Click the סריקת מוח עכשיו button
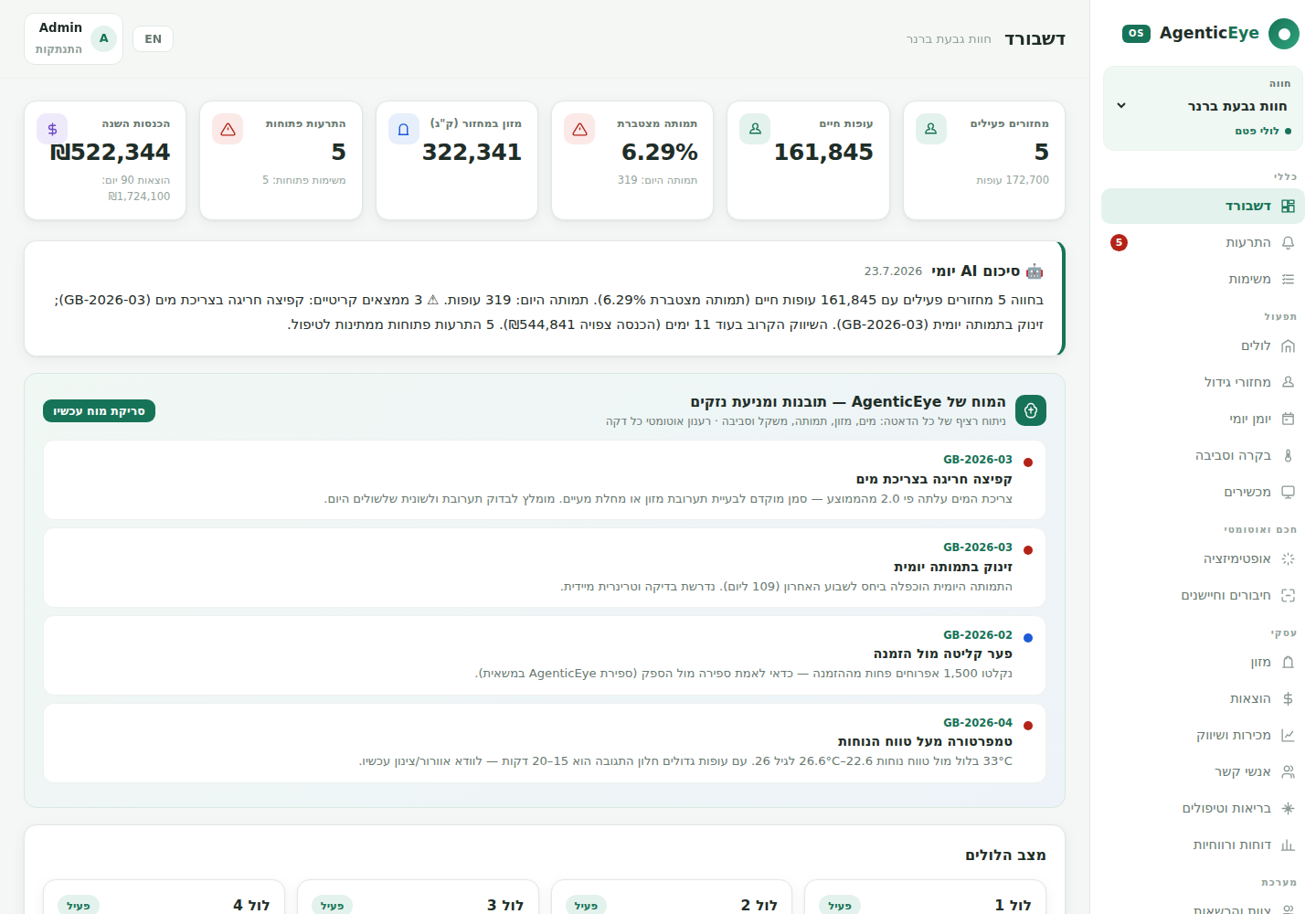Viewport: 1316px width, 914px height. pos(99,411)
